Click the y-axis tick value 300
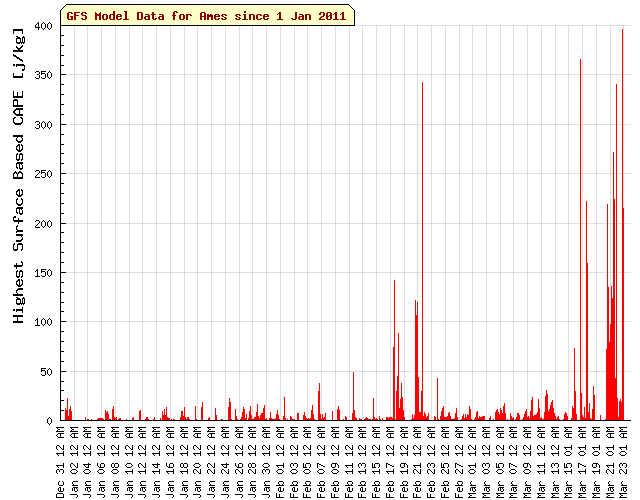 (44, 125)
